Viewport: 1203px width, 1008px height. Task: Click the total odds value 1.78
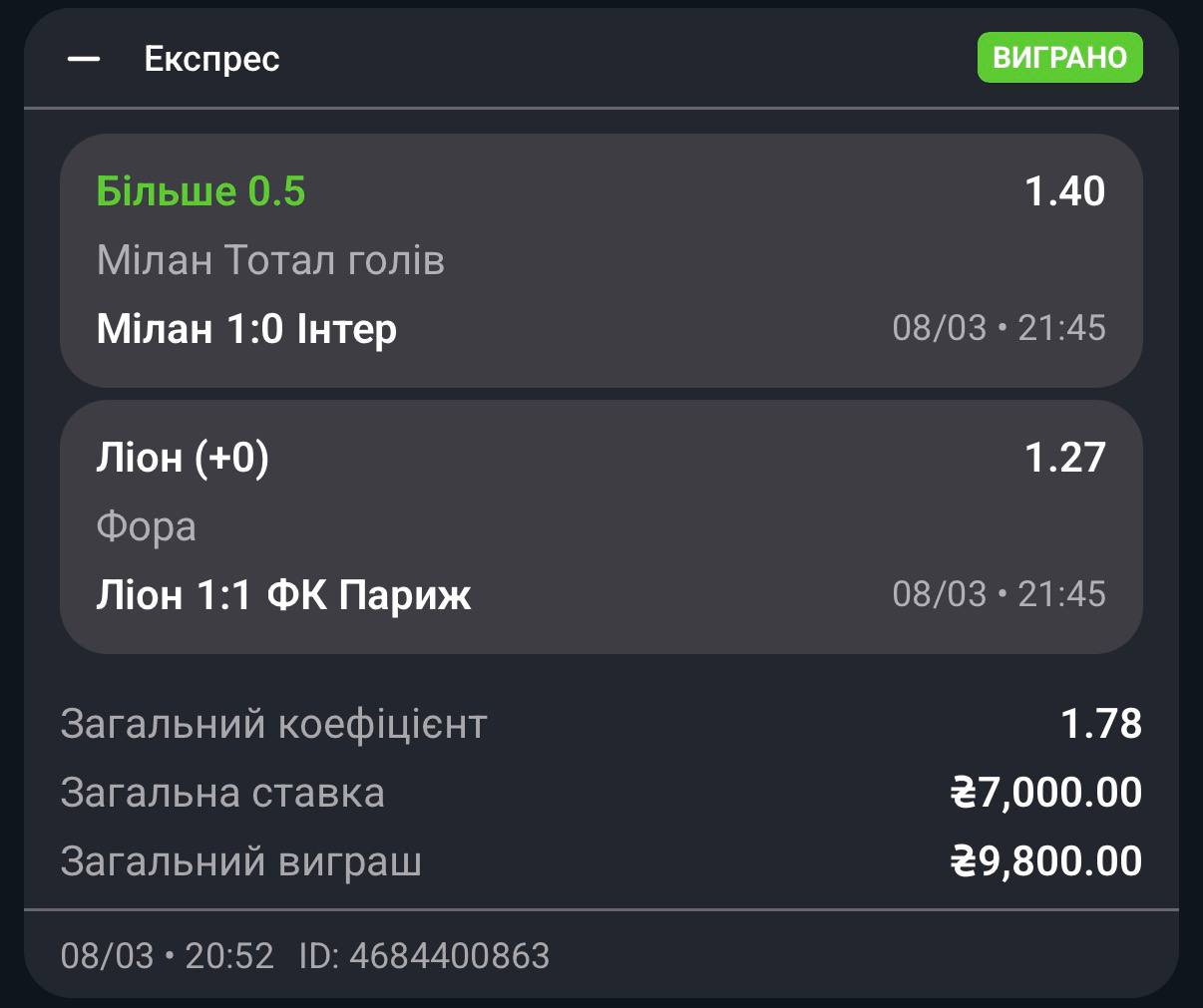[1100, 724]
